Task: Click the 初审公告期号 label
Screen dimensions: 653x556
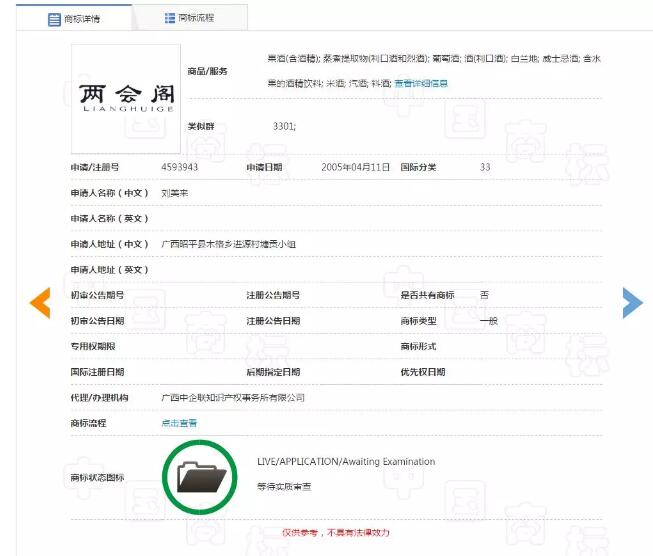Action: tap(97, 295)
